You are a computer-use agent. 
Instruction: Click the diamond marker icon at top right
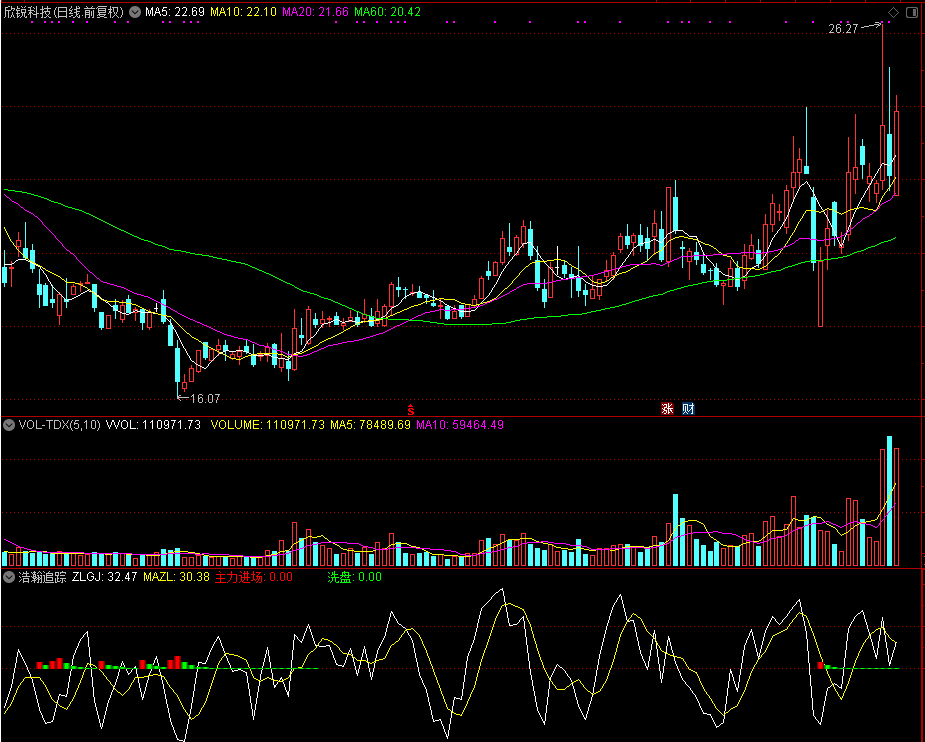pos(894,12)
